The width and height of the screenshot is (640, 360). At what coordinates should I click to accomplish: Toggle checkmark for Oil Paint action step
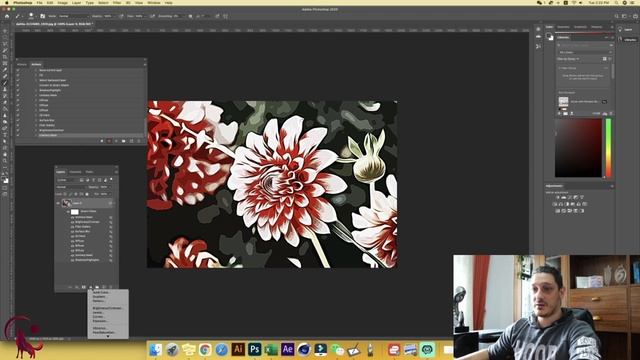click(18, 115)
